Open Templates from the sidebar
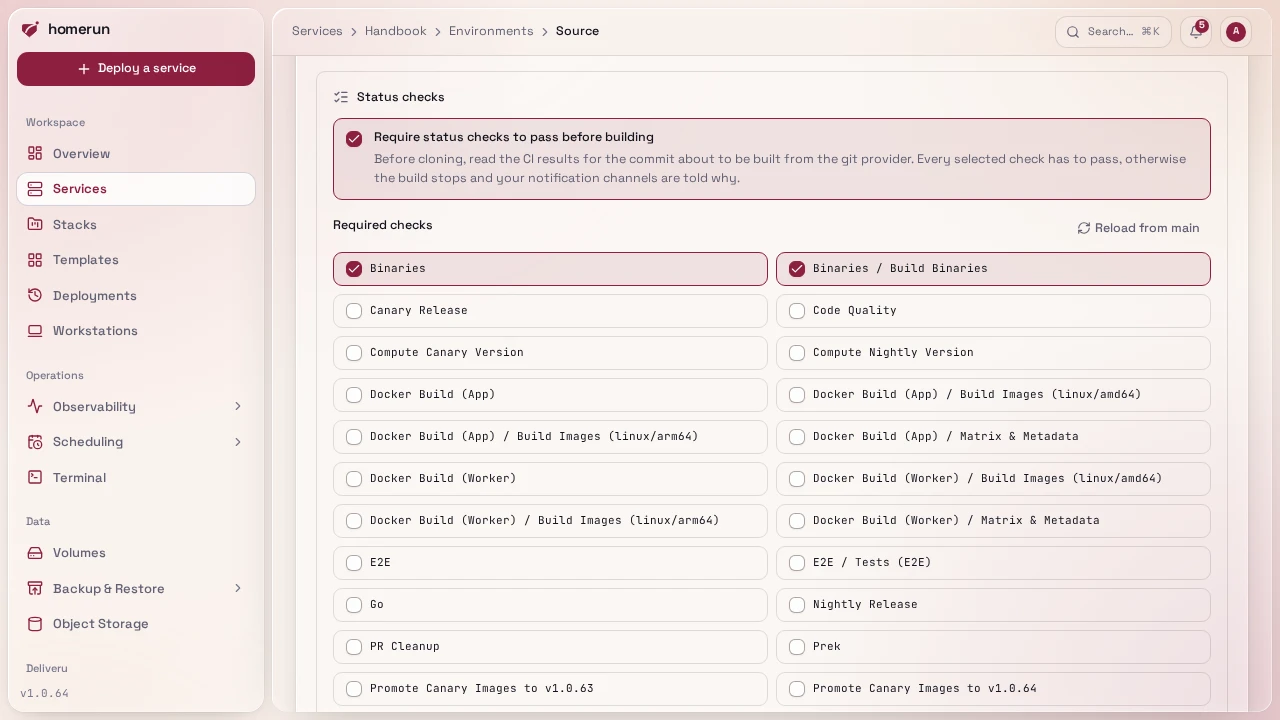The height and width of the screenshot is (720, 1280). (x=136, y=260)
